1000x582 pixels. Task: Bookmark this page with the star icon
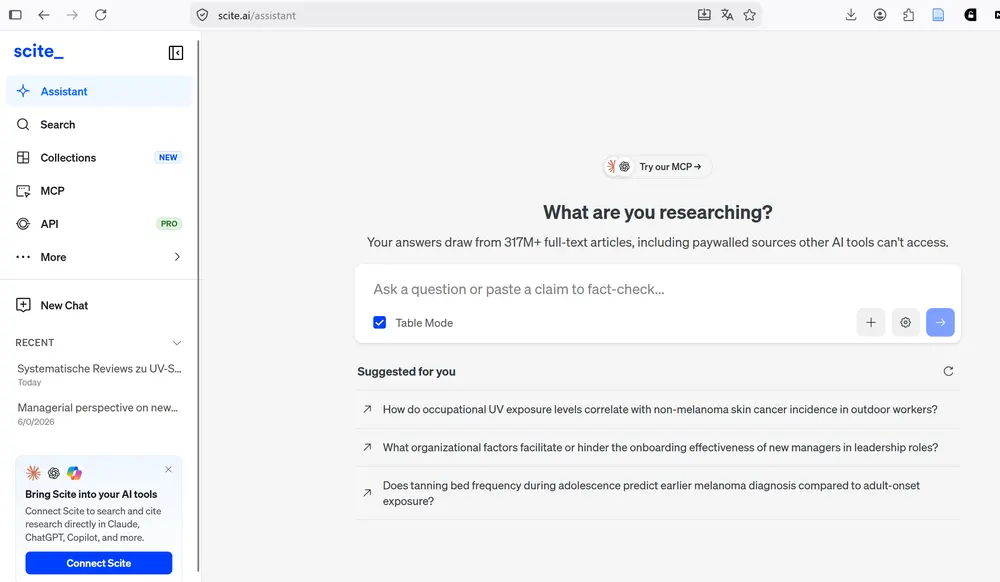pos(749,15)
